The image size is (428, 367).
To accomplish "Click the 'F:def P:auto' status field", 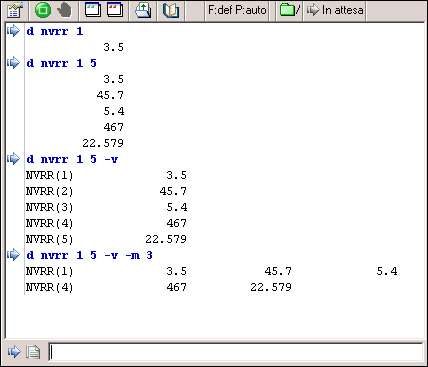I will pyautogui.click(x=237, y=10).
